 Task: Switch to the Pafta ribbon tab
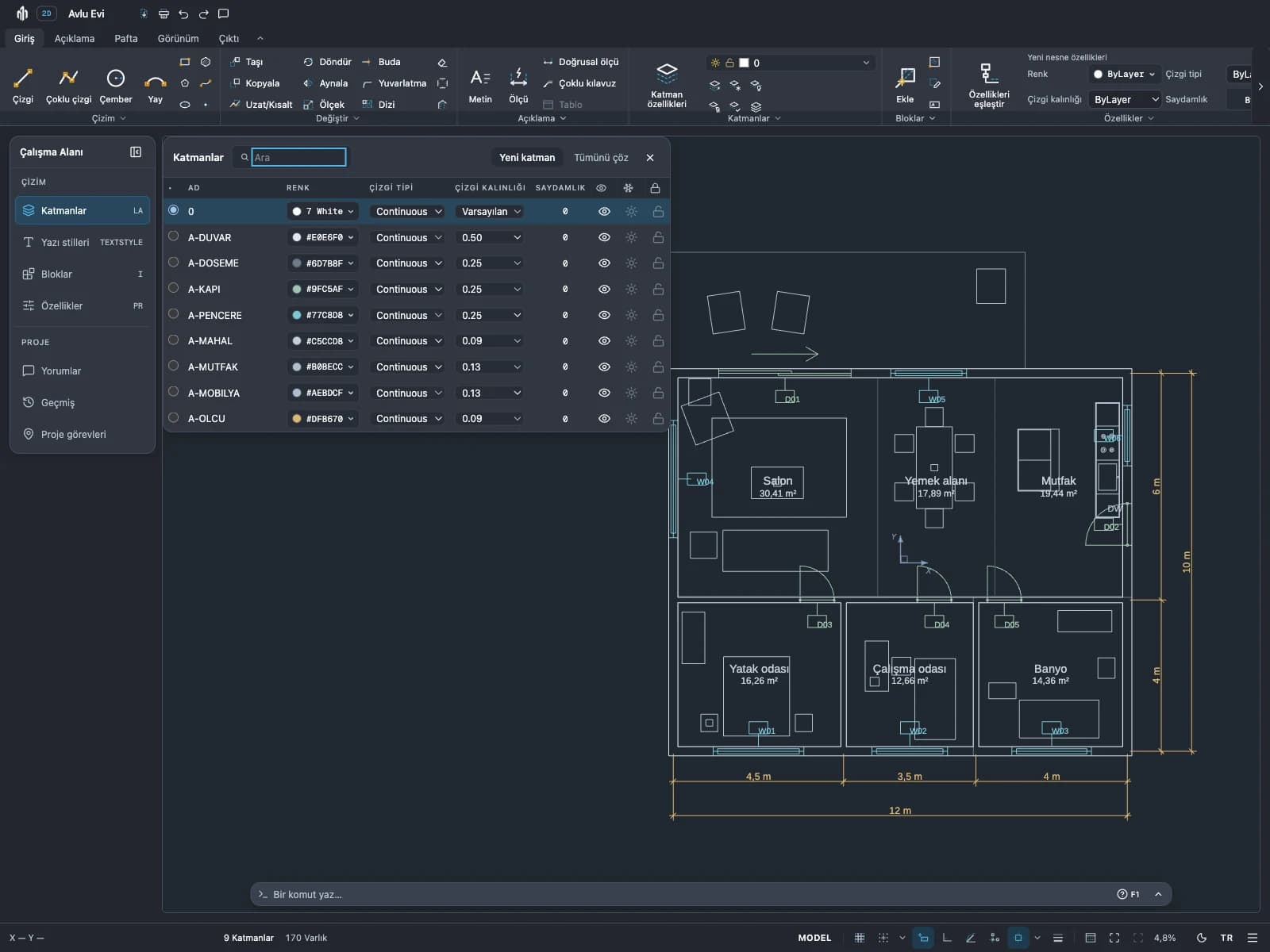click(126, 38)
